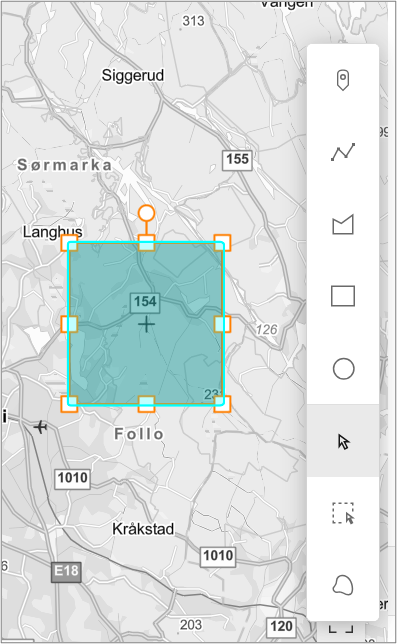The width and height of the screenshot is (397, 644).
Task: Click the center crosshair of the rectangle
Action: pos(146,324)
